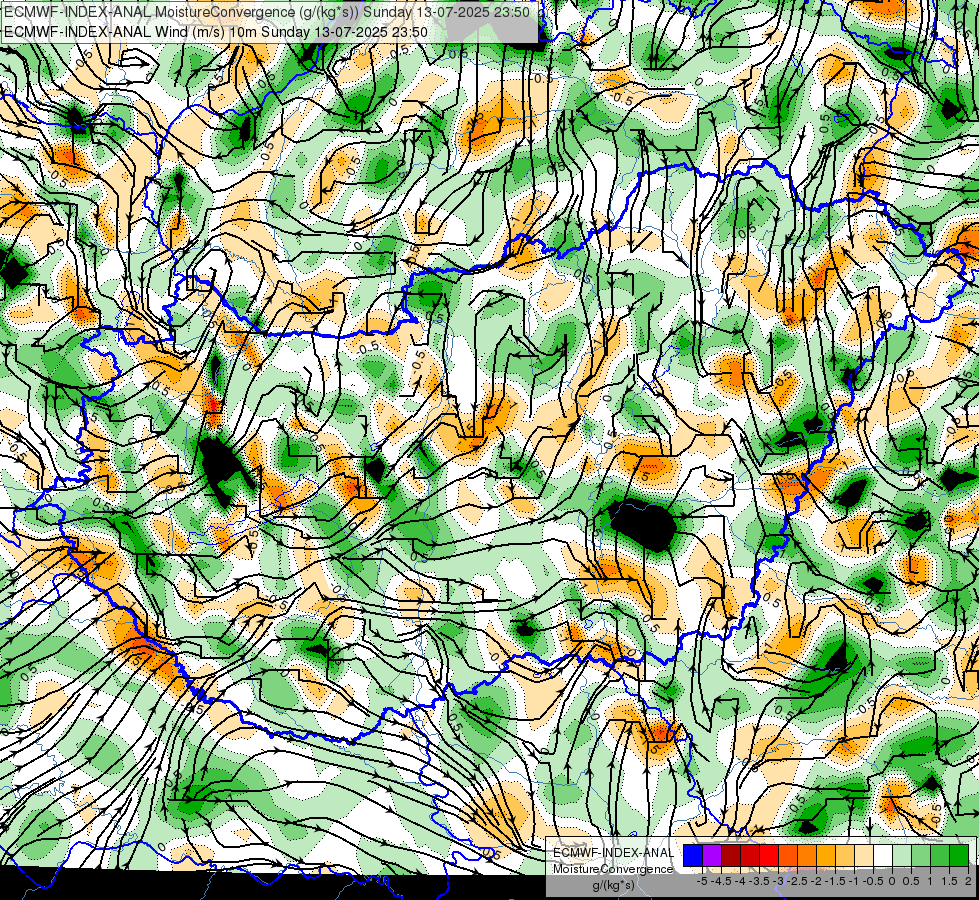Screen dimensions: 979x900
Task: Click the darkest green legend swatch above 2
Action: [959, 856]
